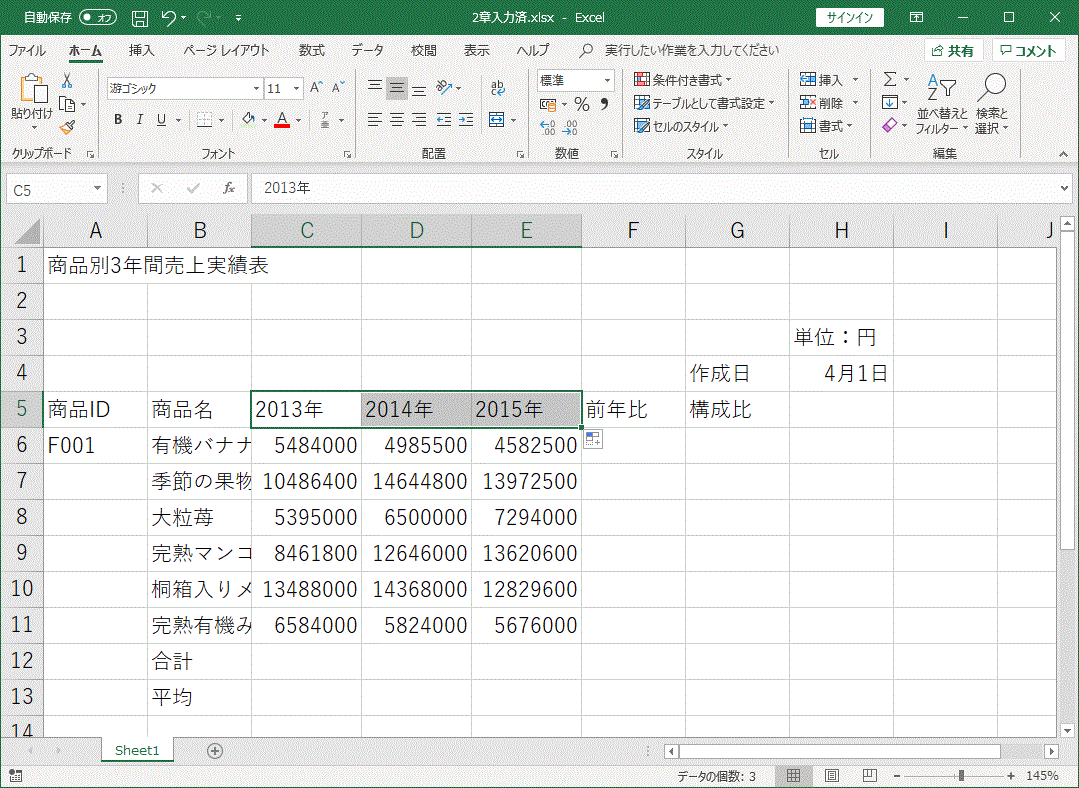1079x788 pixels.
Task: Click the サインイン sign-in button
Action: pyautogui.click(x=850, y=18)
